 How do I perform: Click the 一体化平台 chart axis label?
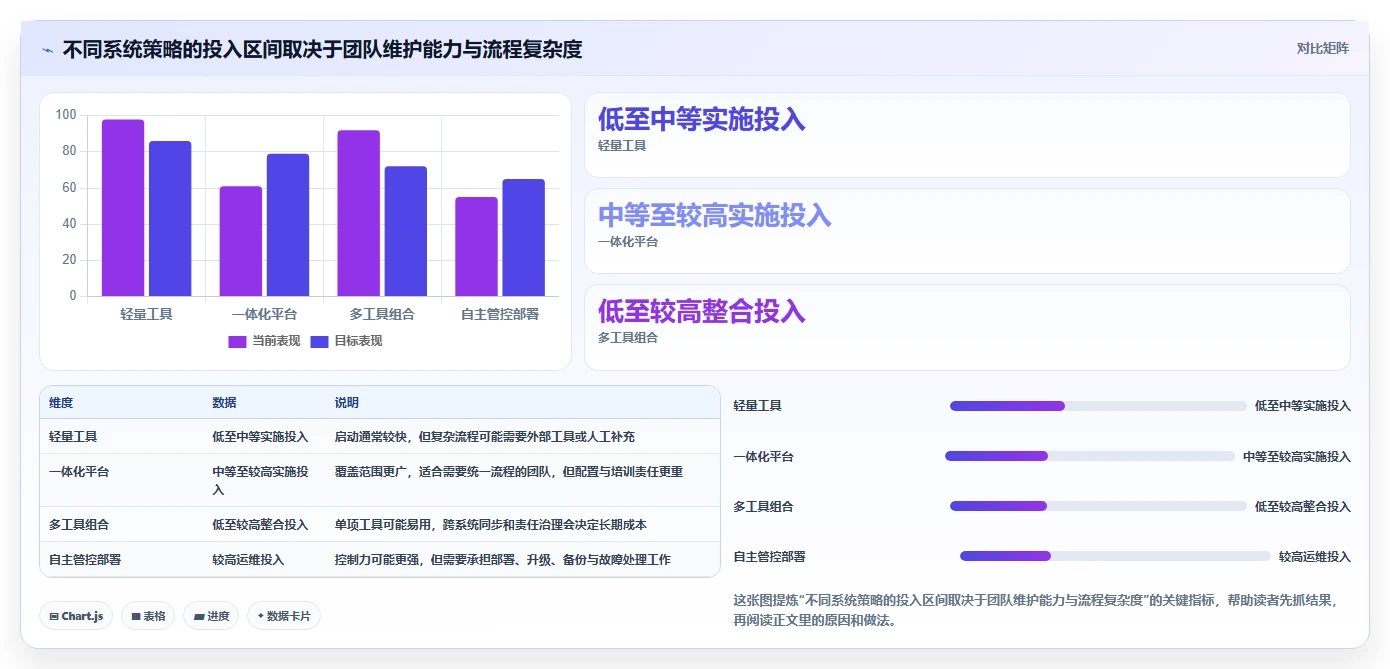[264, 314]
